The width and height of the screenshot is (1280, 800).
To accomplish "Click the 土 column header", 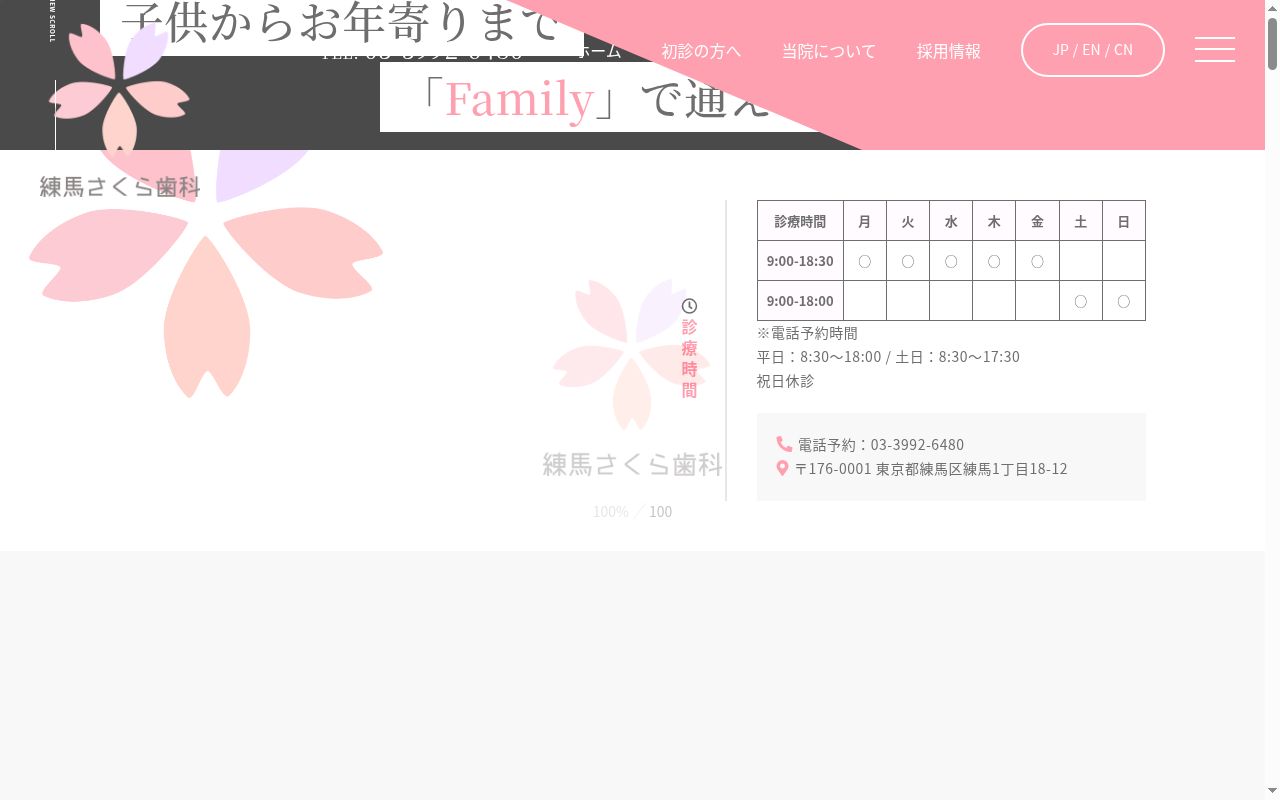I will tap(1081, 221).
